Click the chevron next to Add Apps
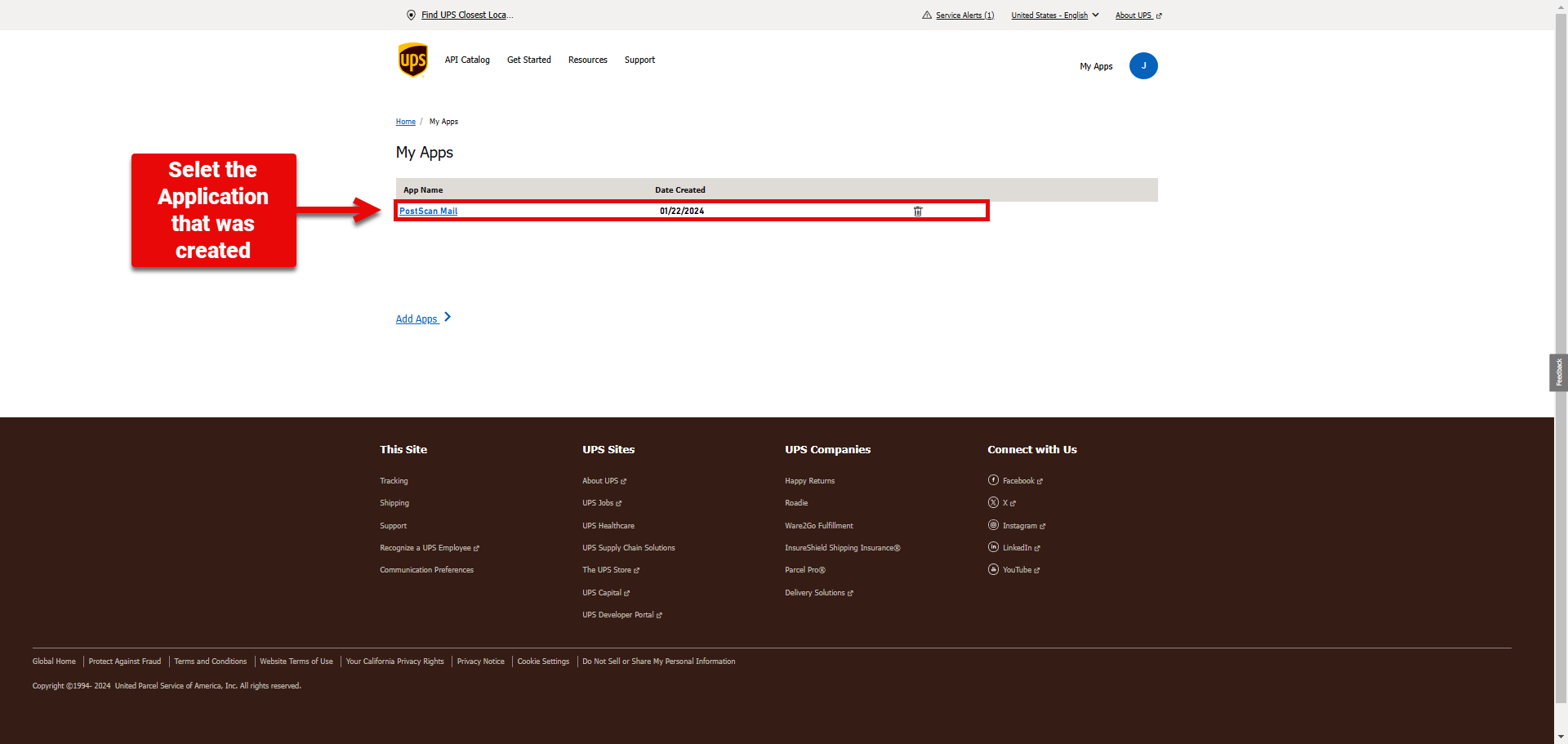1568x744 pixels. 448,317
